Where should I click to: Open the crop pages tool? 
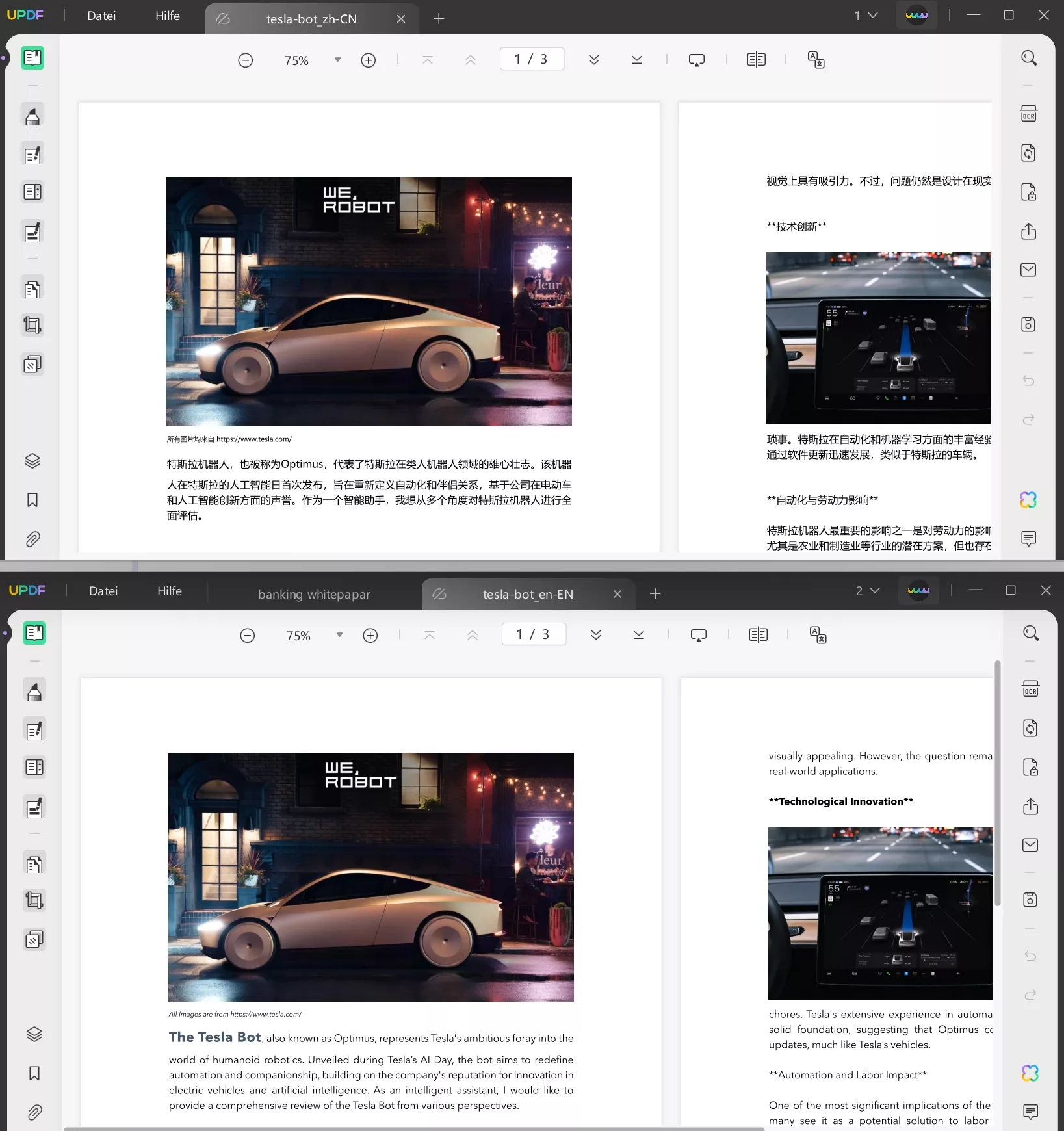tap(32, 326)
